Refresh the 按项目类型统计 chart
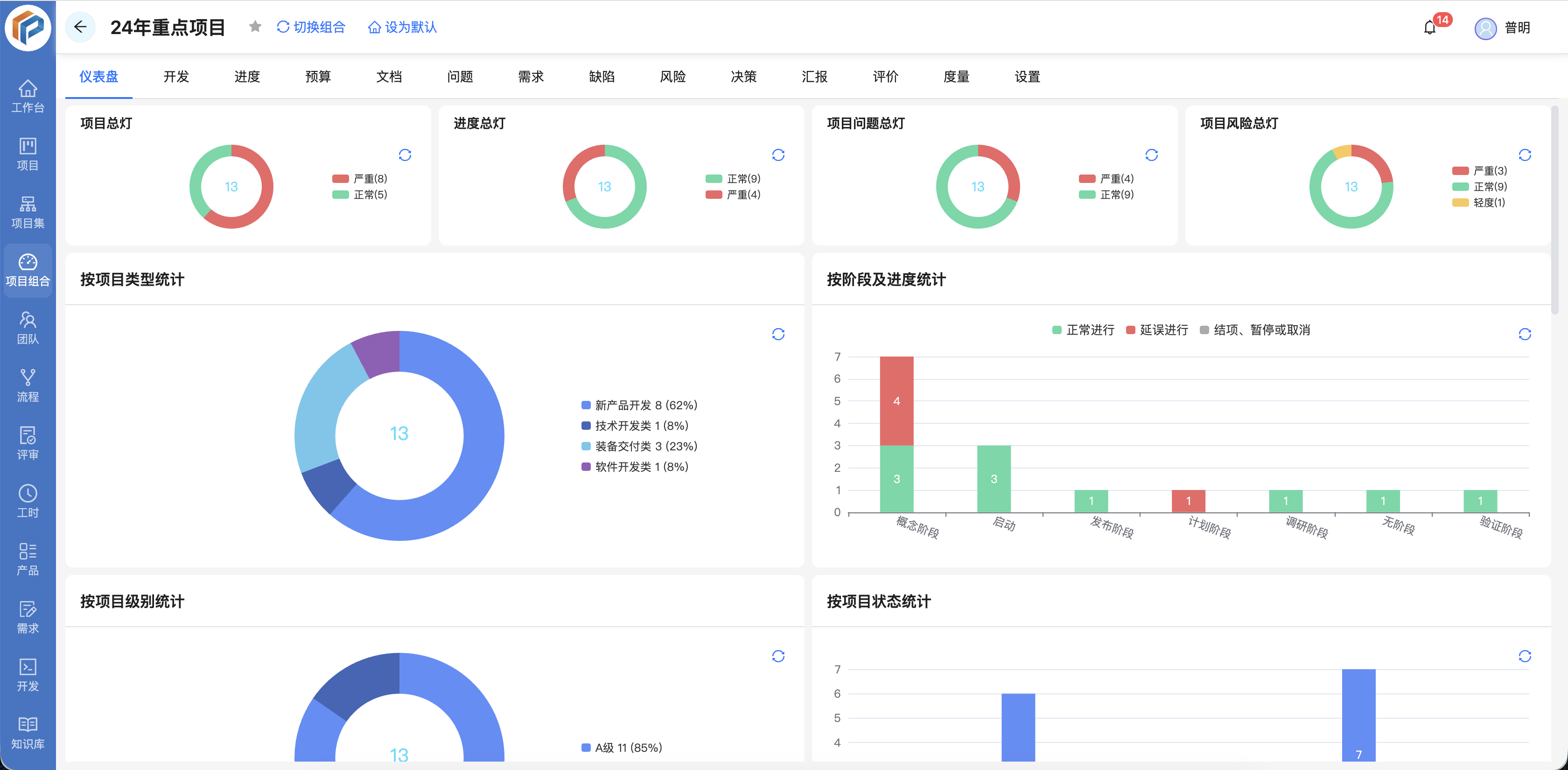1568x770 pixels. (x=778, y=334)
